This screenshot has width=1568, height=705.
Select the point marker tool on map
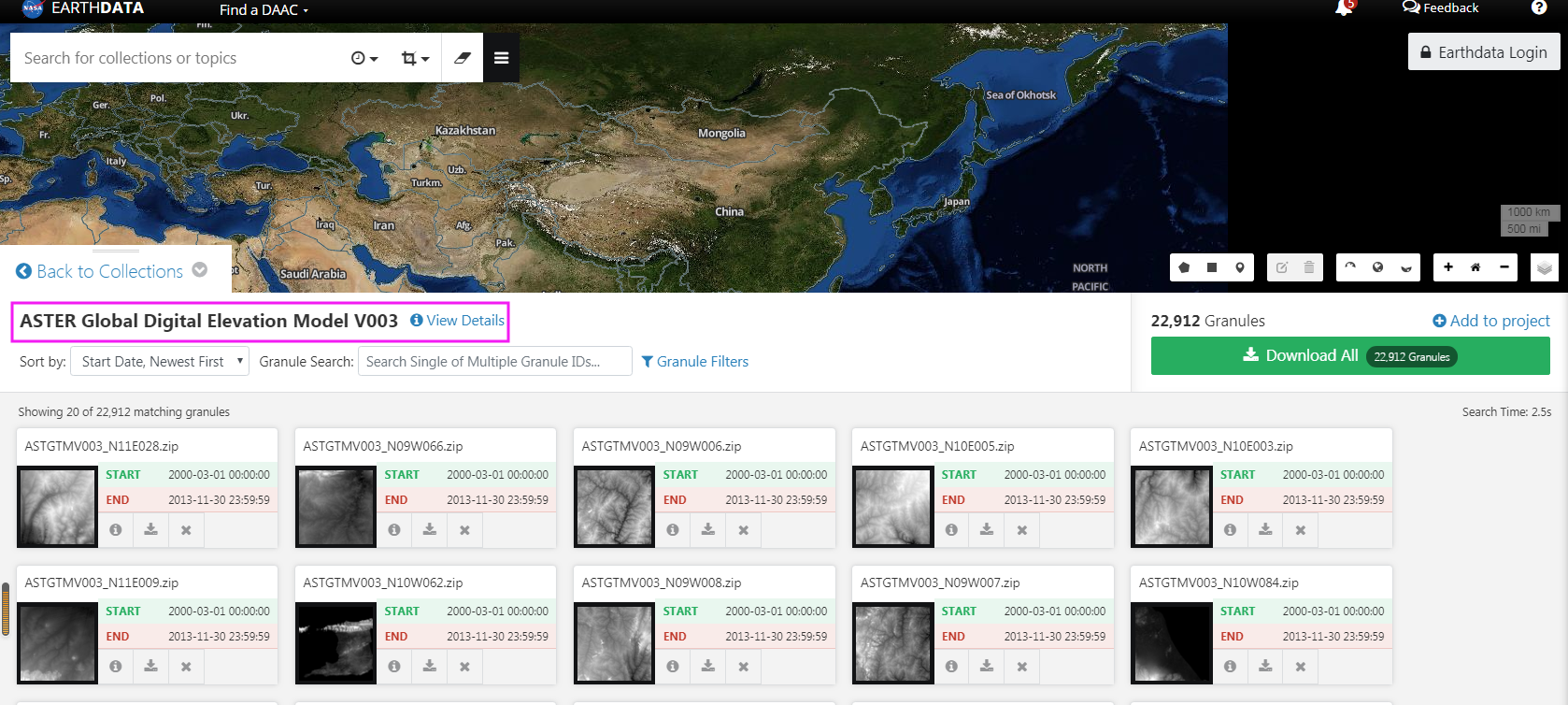pyautogui.click(x=1240, y=267)
